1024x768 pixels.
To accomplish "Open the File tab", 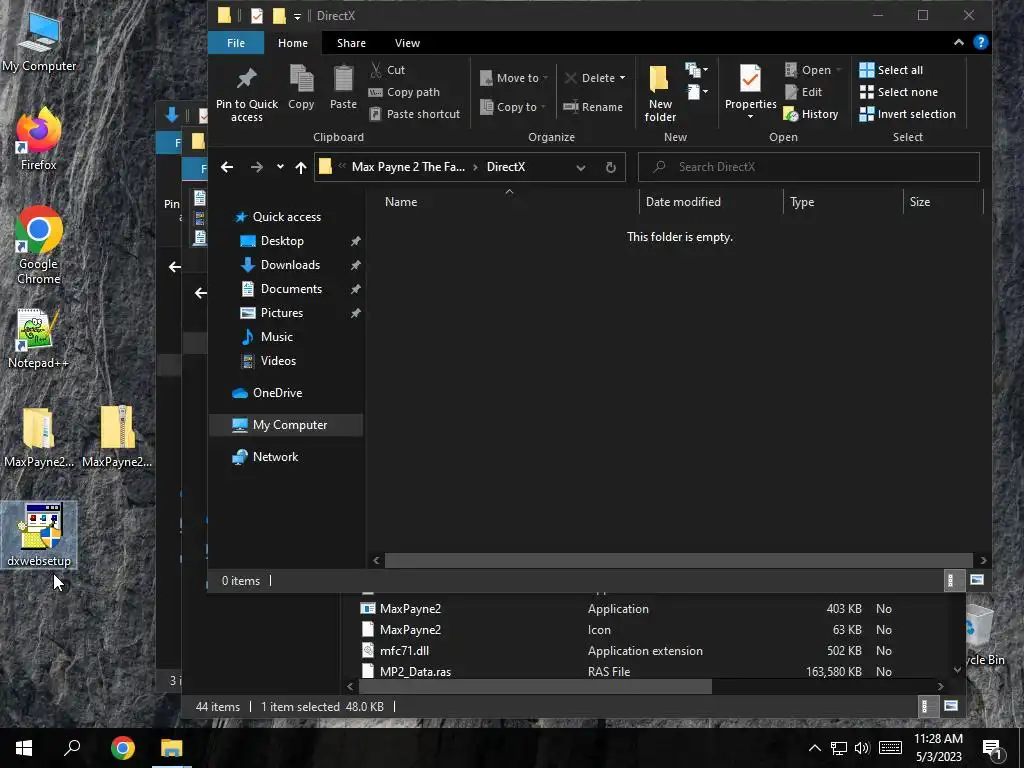I will point(236,43).
